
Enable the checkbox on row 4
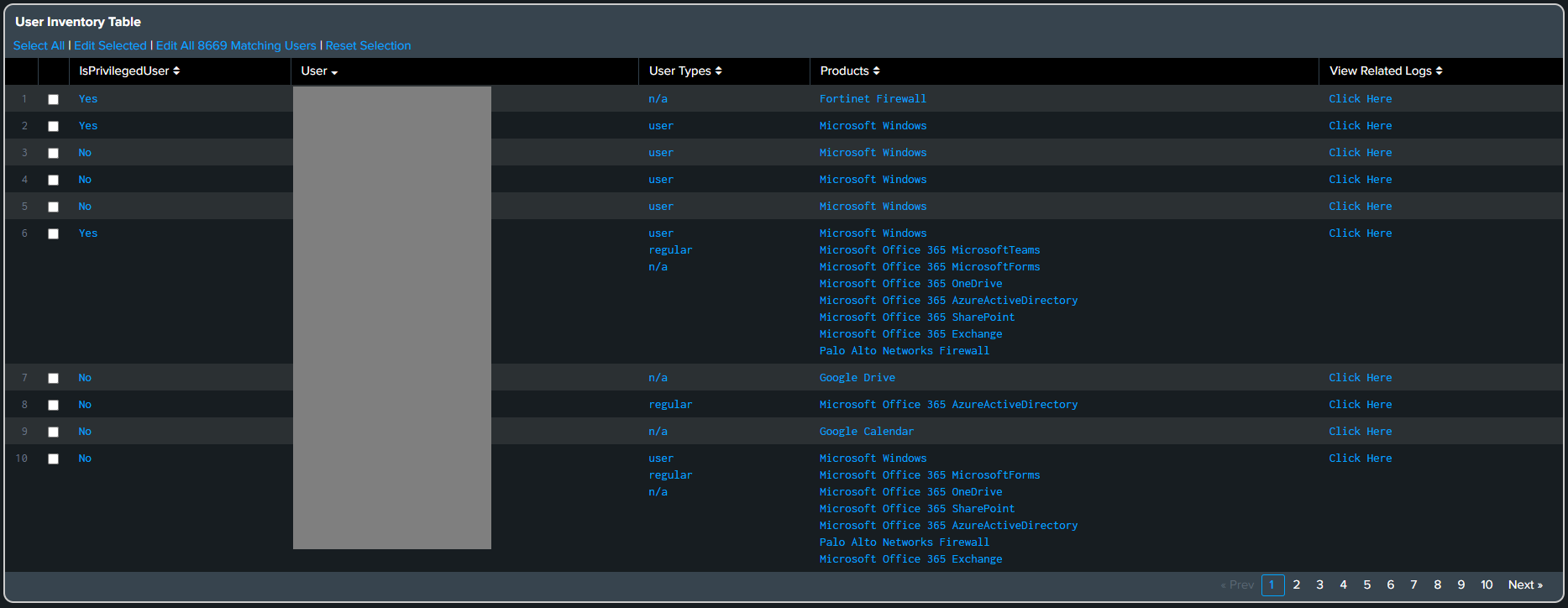54,180
